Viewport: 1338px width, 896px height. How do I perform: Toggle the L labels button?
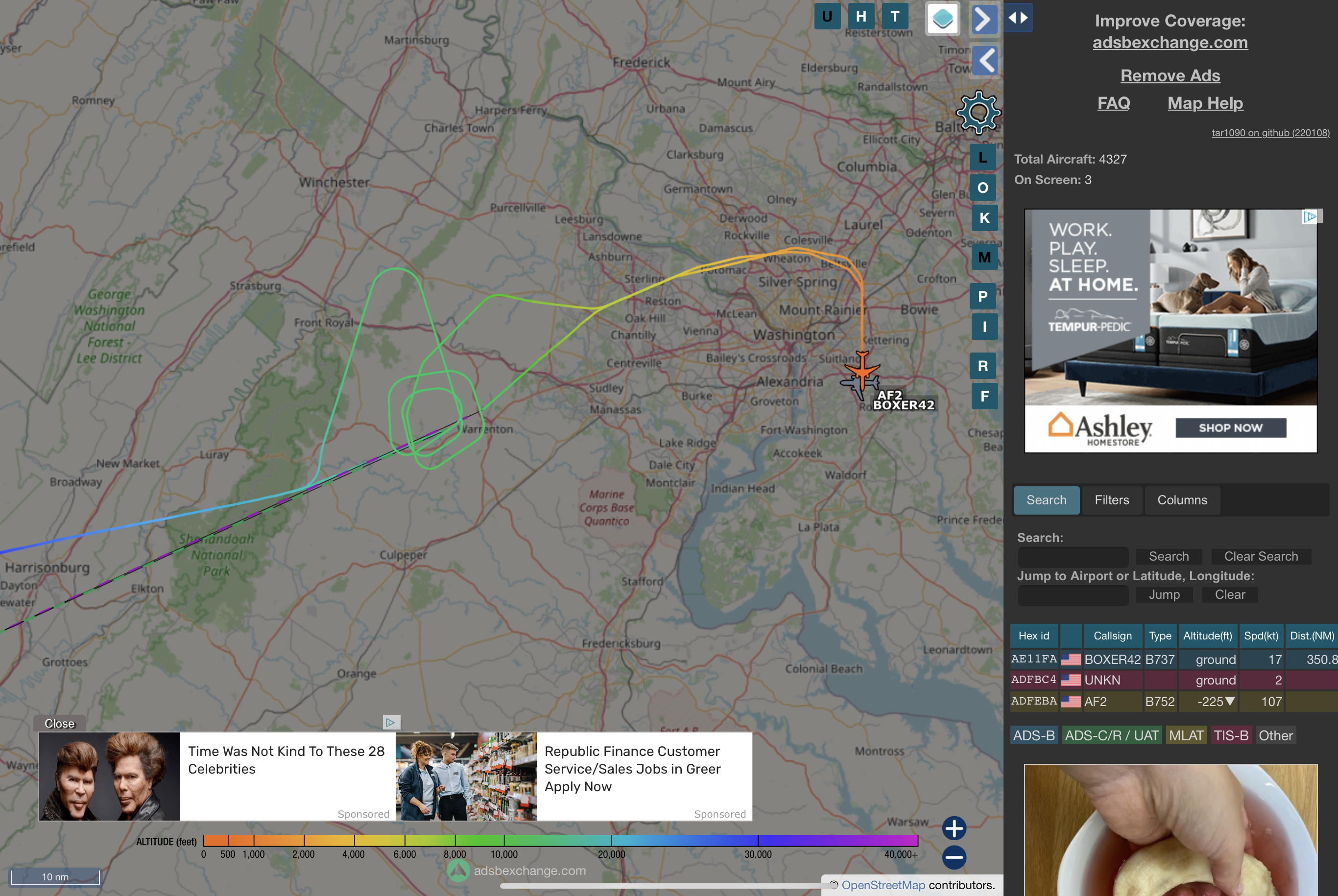tap(983, 158)
